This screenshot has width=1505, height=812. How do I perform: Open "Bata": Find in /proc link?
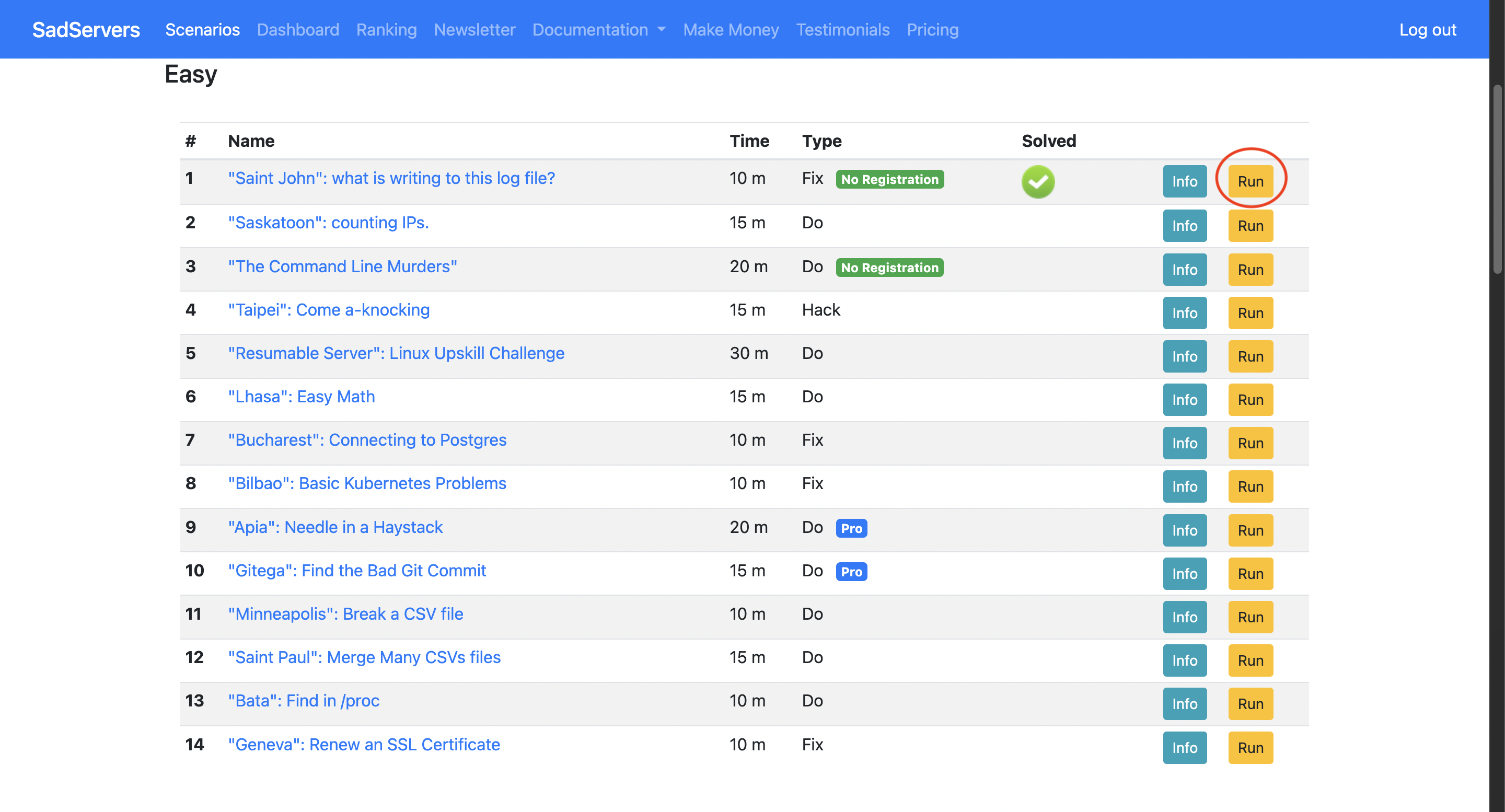pos(304,701)
